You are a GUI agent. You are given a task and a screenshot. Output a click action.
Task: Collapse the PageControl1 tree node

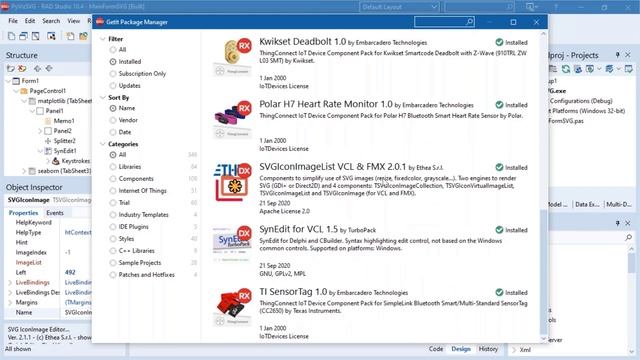[x=16, y=91]
